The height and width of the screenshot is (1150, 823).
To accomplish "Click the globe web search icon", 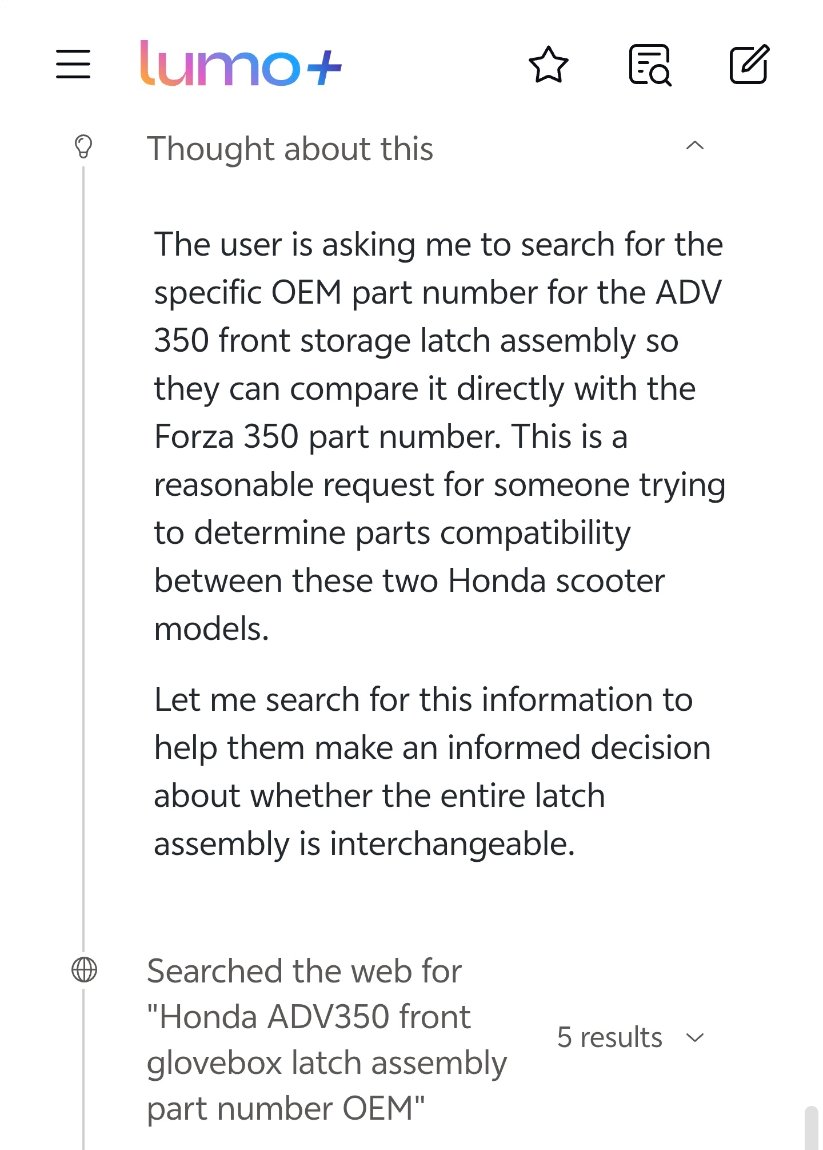I will [84, 970].
